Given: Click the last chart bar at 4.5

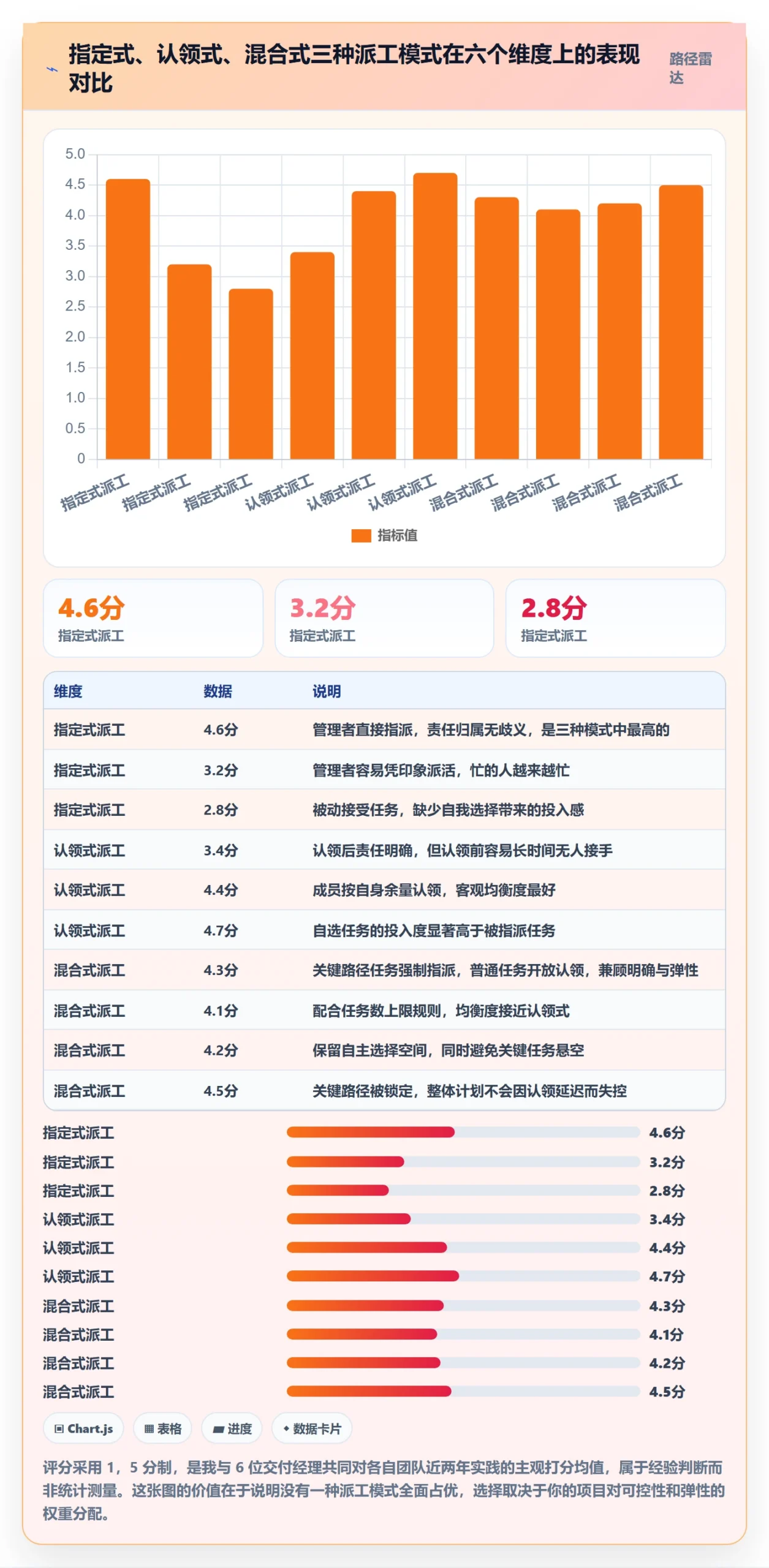Looking at the screenshot, I should [x=681, y=322].
